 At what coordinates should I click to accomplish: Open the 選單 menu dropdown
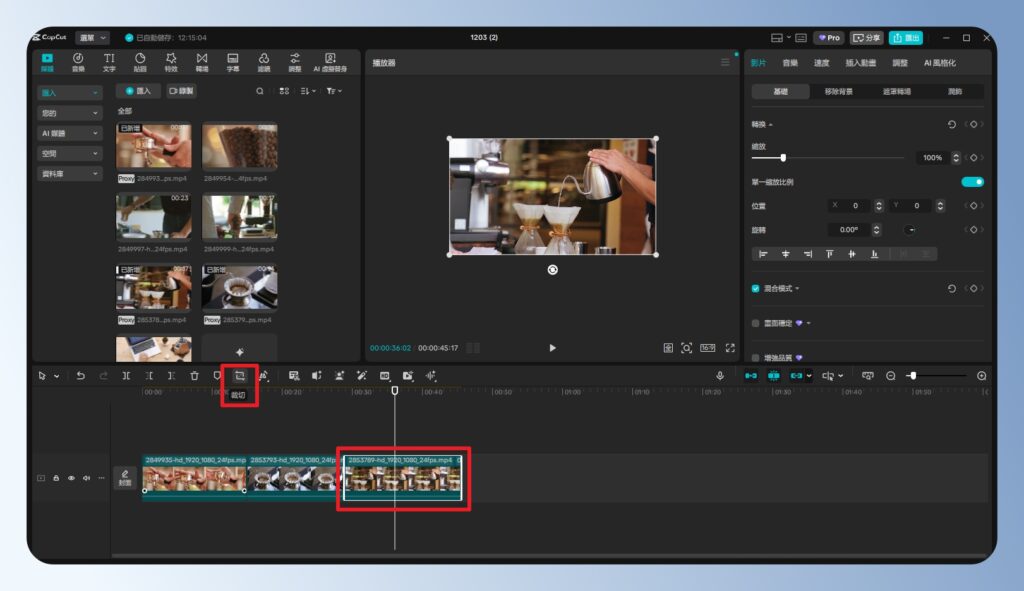(x=92, y=38)
